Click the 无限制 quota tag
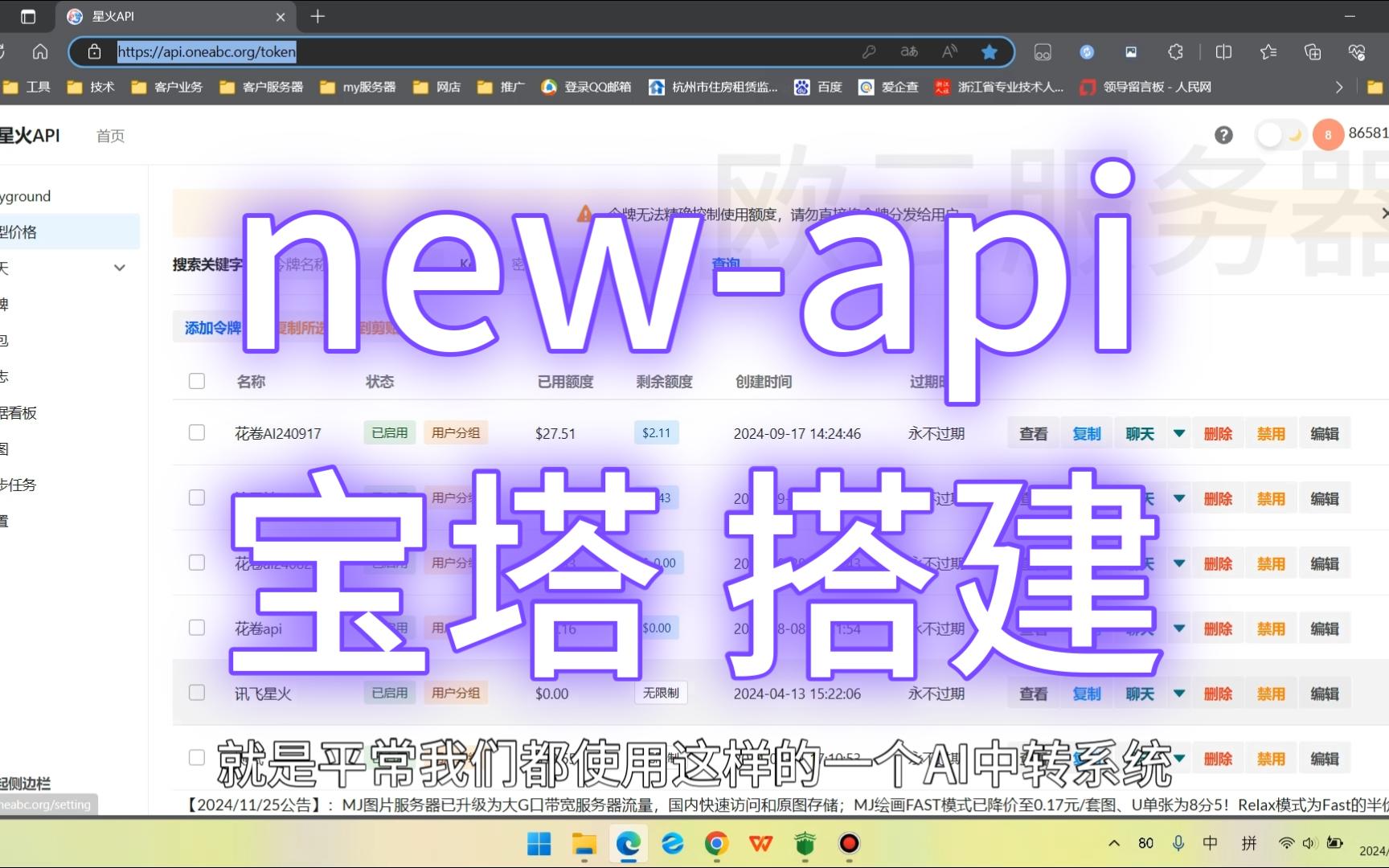Screen dimensions: 1389x868 tap(661, 693)
